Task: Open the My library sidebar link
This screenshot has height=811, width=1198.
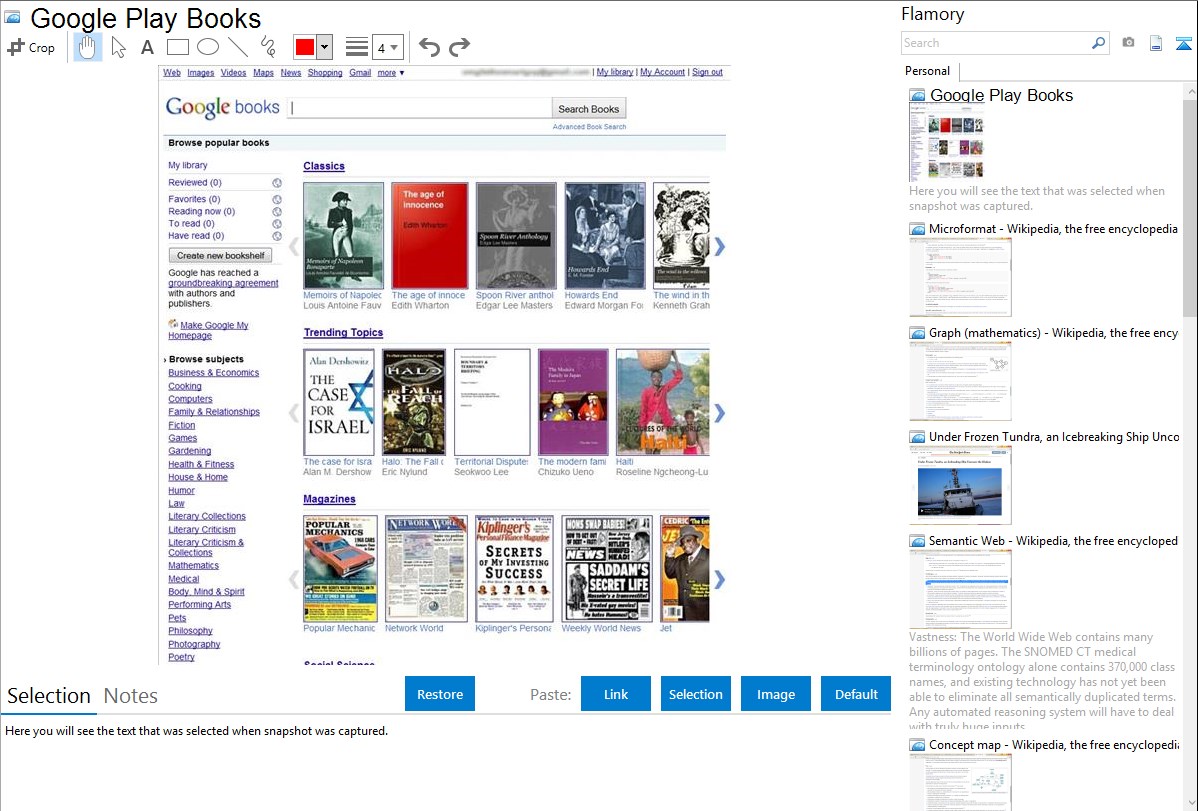Action: pos(188,165)
